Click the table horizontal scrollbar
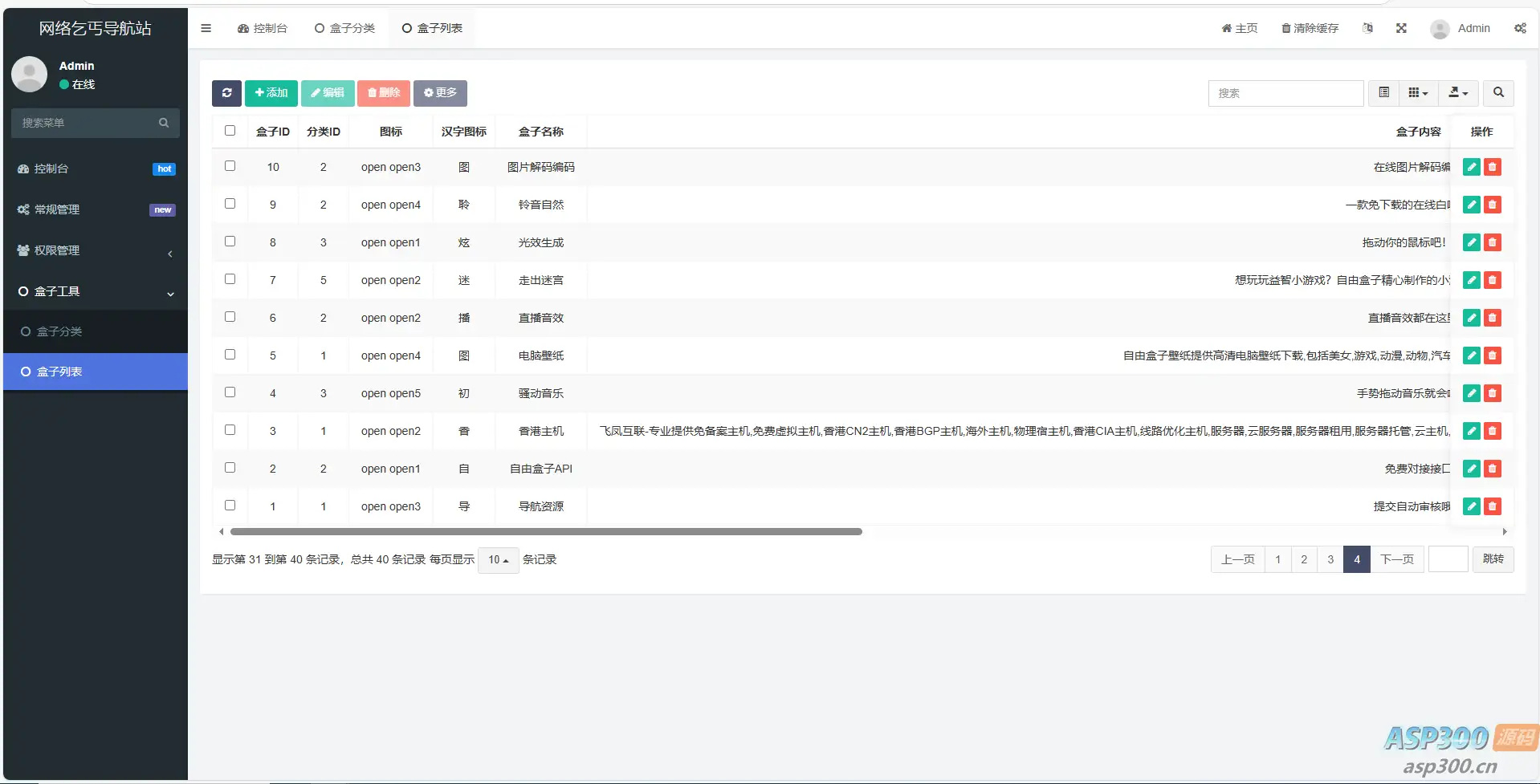 pos(546,531)
